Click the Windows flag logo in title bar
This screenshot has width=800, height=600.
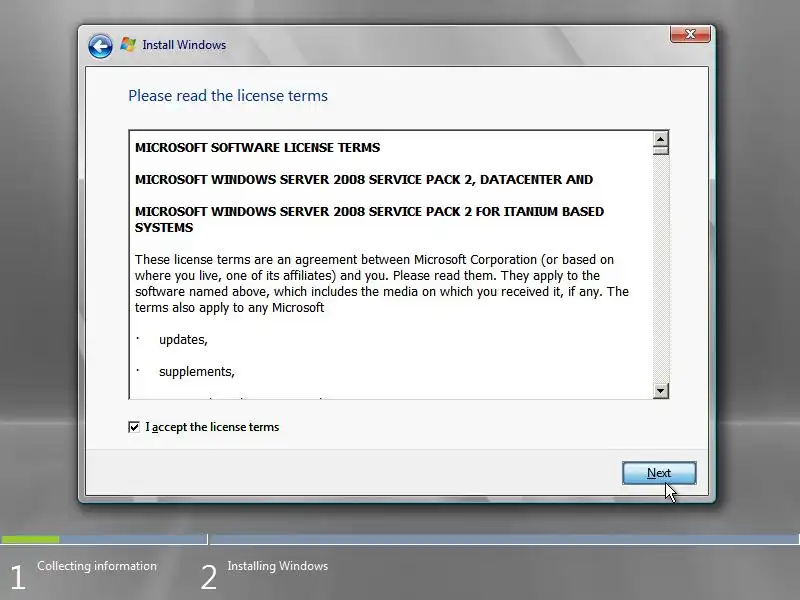[128, 44]
